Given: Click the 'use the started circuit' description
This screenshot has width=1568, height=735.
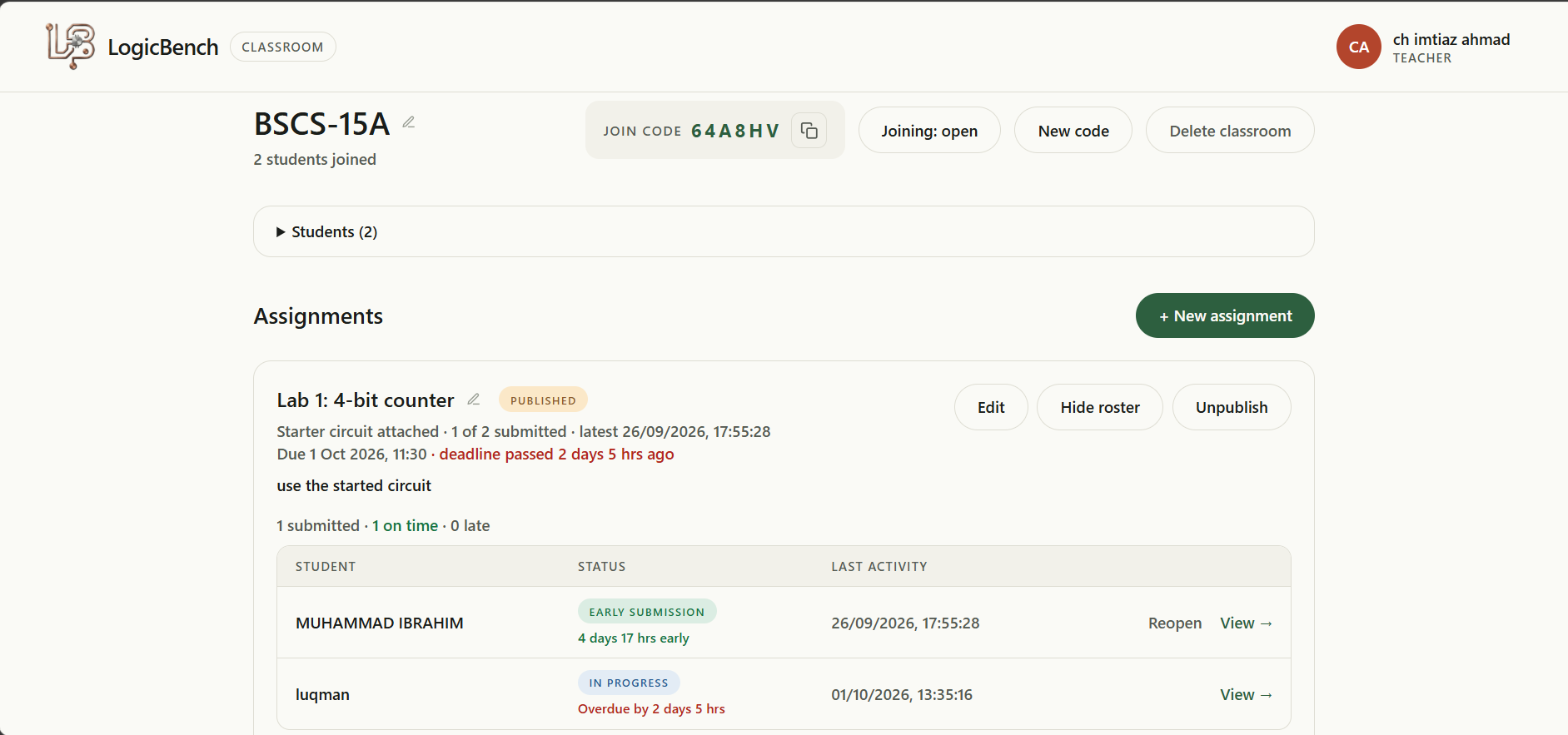Looking at the screenshot, I should click(354, 486).
